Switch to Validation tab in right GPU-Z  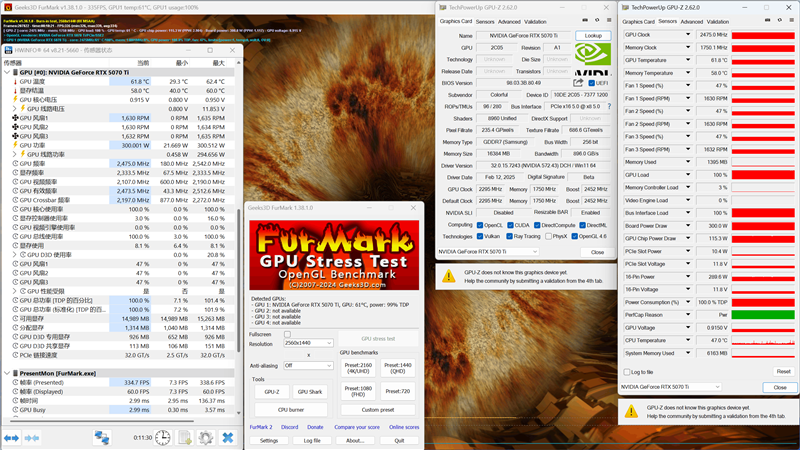tap(718, 21)
